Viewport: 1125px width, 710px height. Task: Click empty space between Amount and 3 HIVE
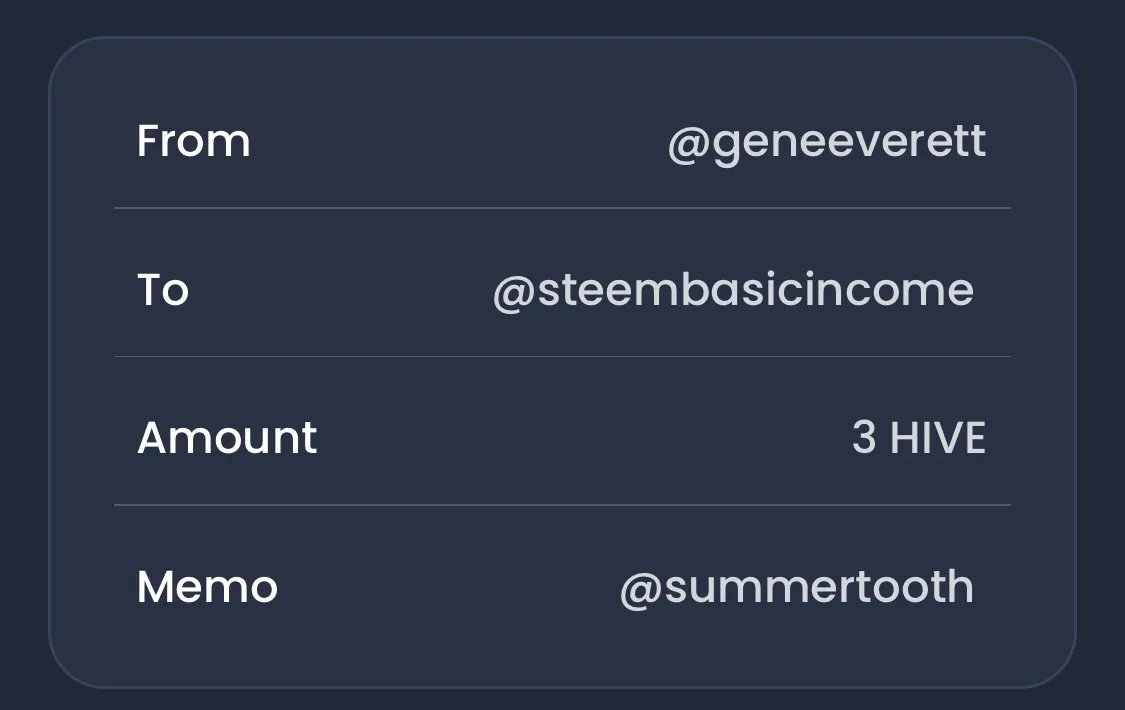(585, 437)
